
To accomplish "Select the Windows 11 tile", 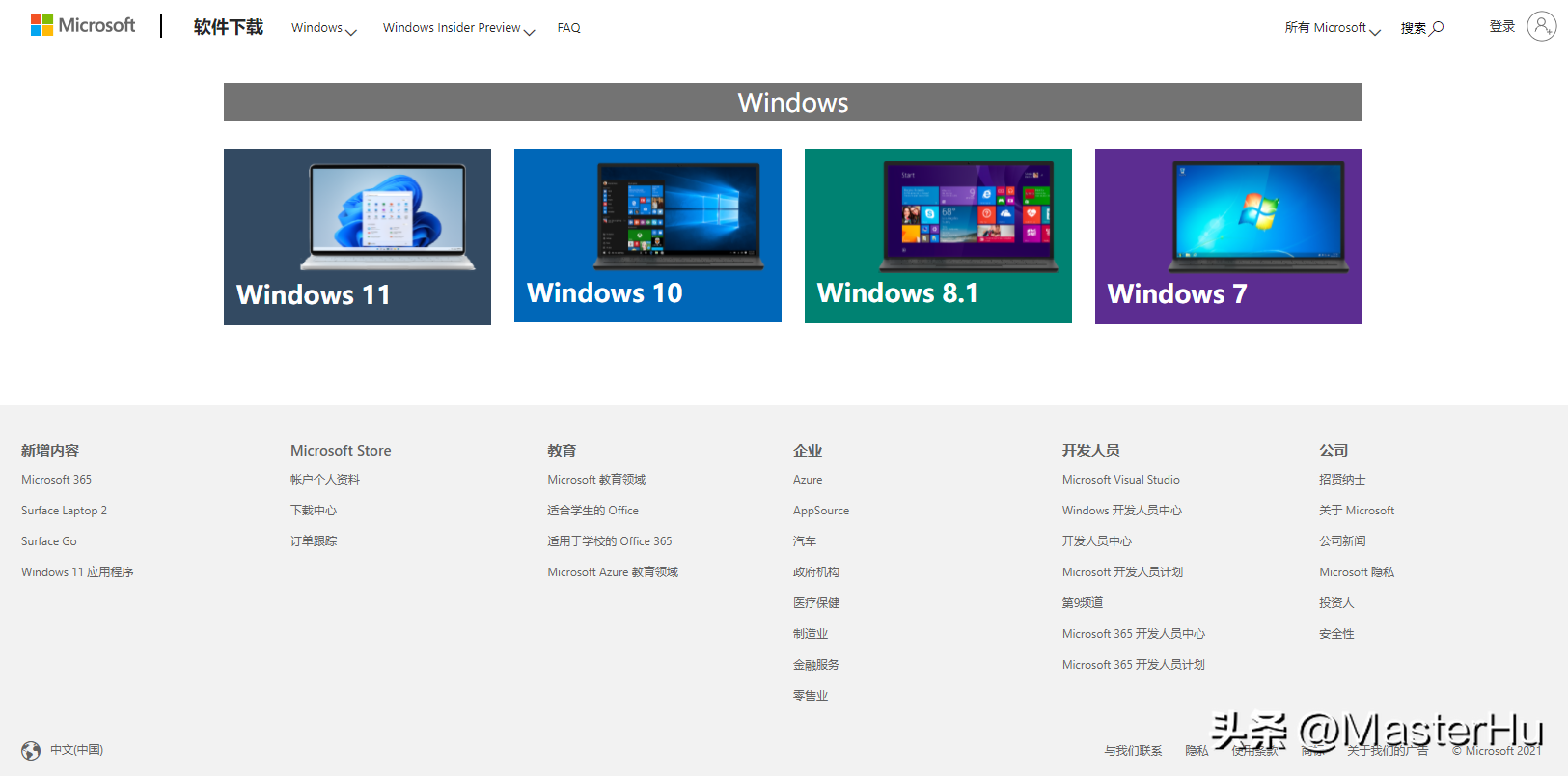I will [x=357, y=236].
